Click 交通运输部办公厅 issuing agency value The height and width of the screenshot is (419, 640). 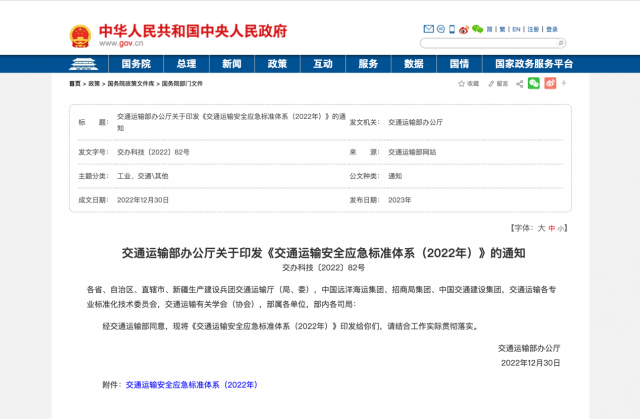416,122
